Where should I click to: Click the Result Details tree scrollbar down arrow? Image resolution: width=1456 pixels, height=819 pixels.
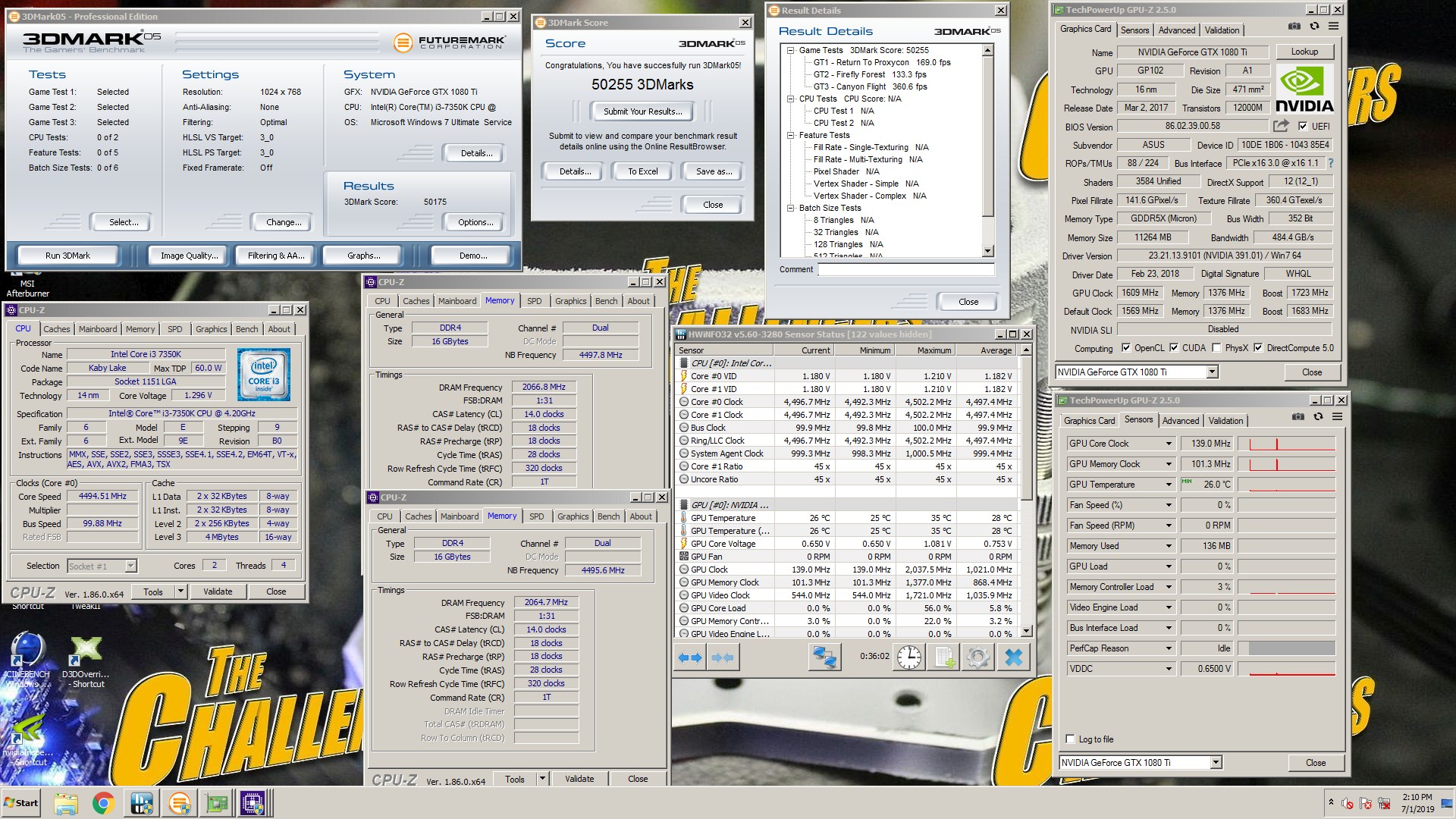[987, 251]
